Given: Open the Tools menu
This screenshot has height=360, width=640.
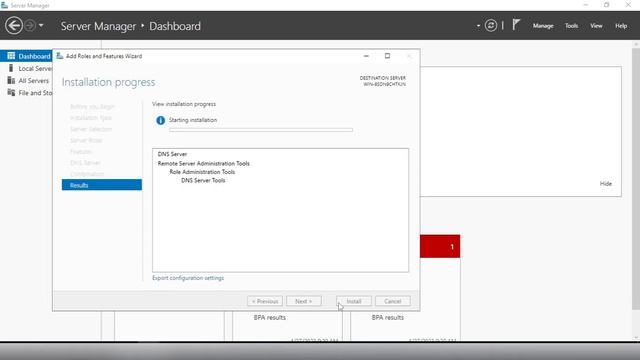Looking at the screenshot, I should [x=571, y=26].
